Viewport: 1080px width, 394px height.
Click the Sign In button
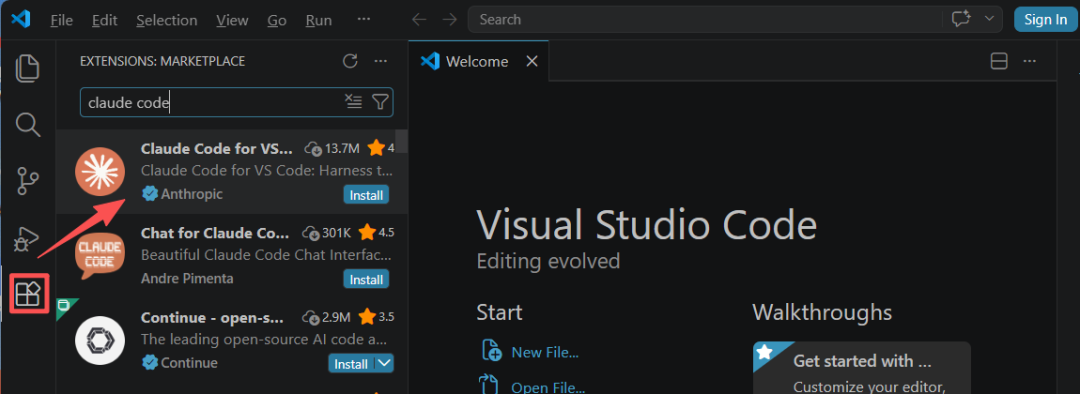point(1046,19)
